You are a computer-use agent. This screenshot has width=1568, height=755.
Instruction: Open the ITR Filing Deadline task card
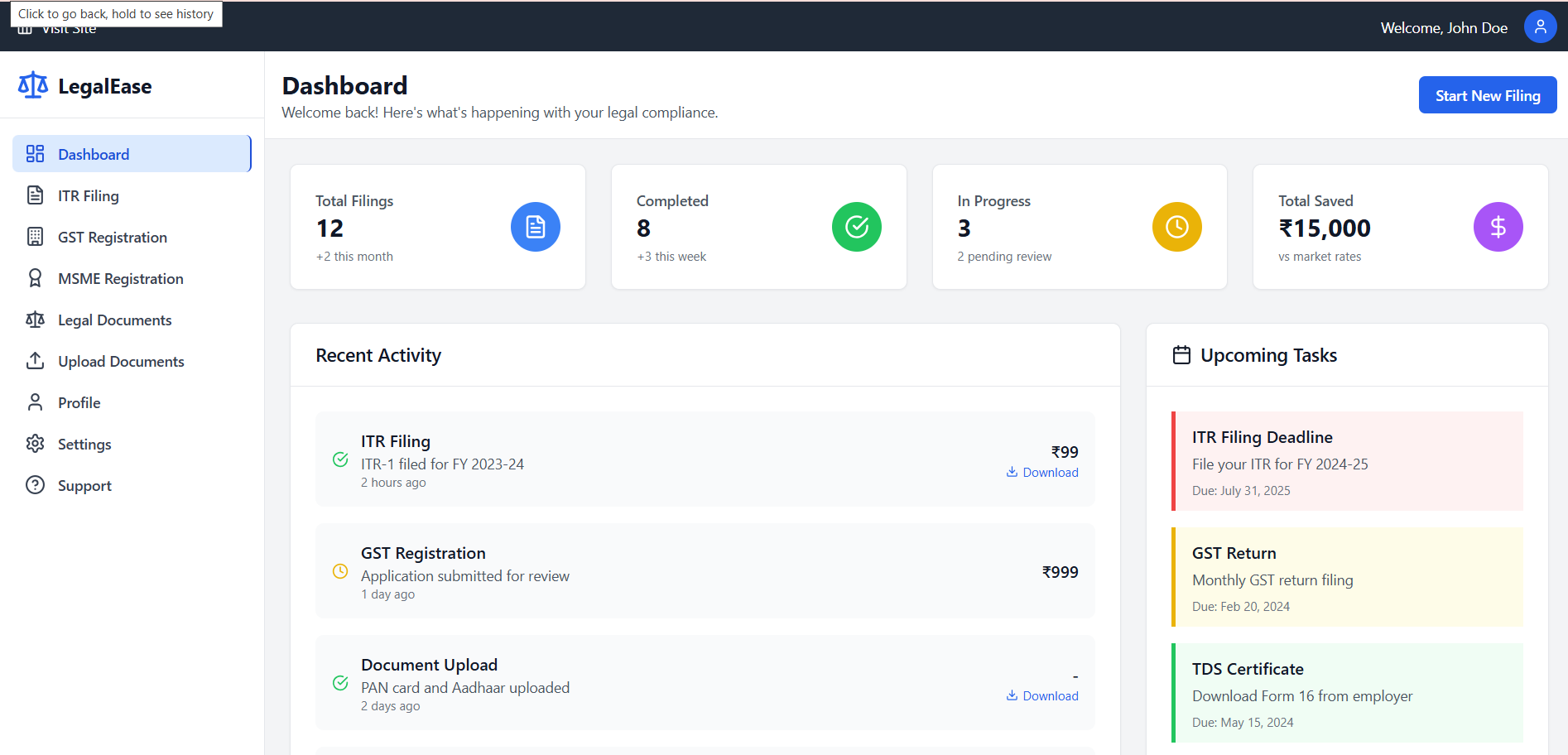(1347, 461)
